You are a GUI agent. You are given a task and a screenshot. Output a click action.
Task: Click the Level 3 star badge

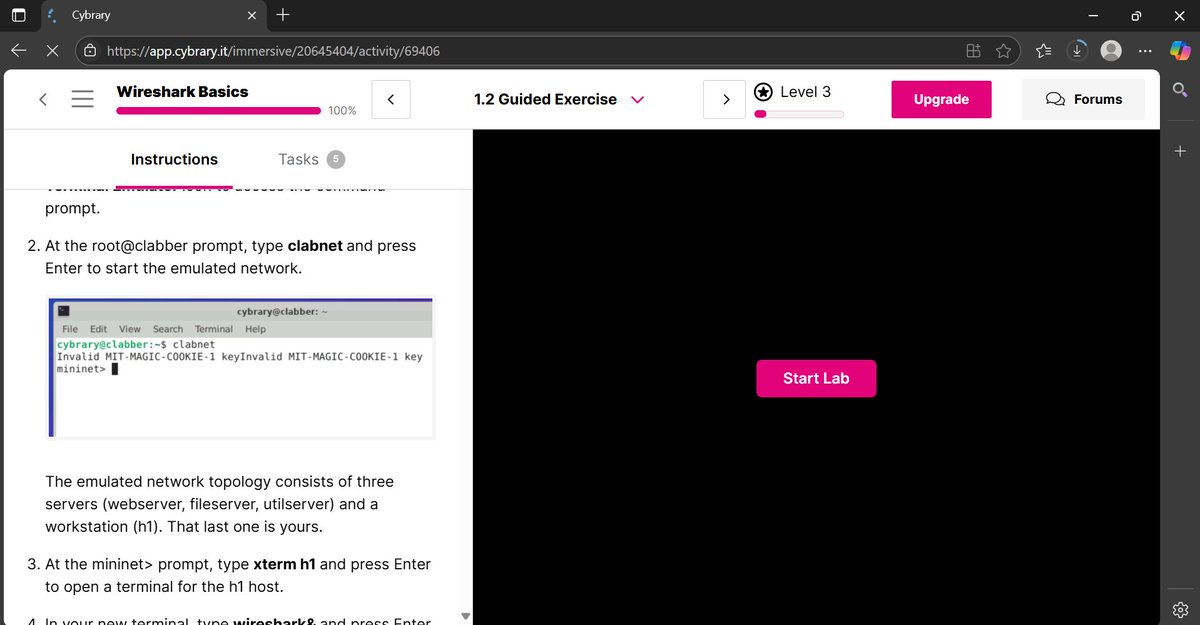pyautogui.click(x=763, y=92)
